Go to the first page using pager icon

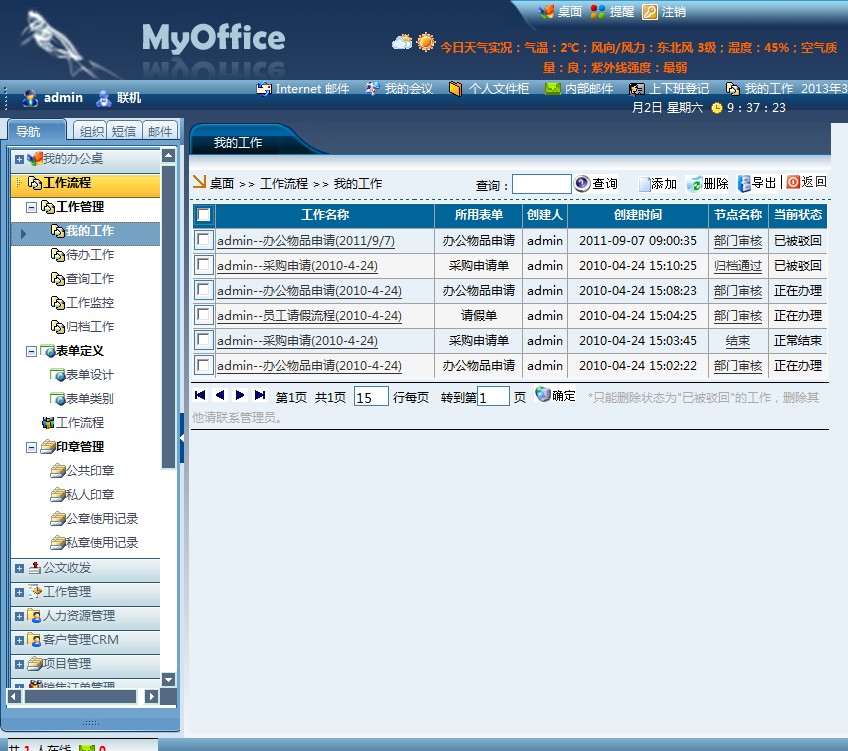(201, 396)
